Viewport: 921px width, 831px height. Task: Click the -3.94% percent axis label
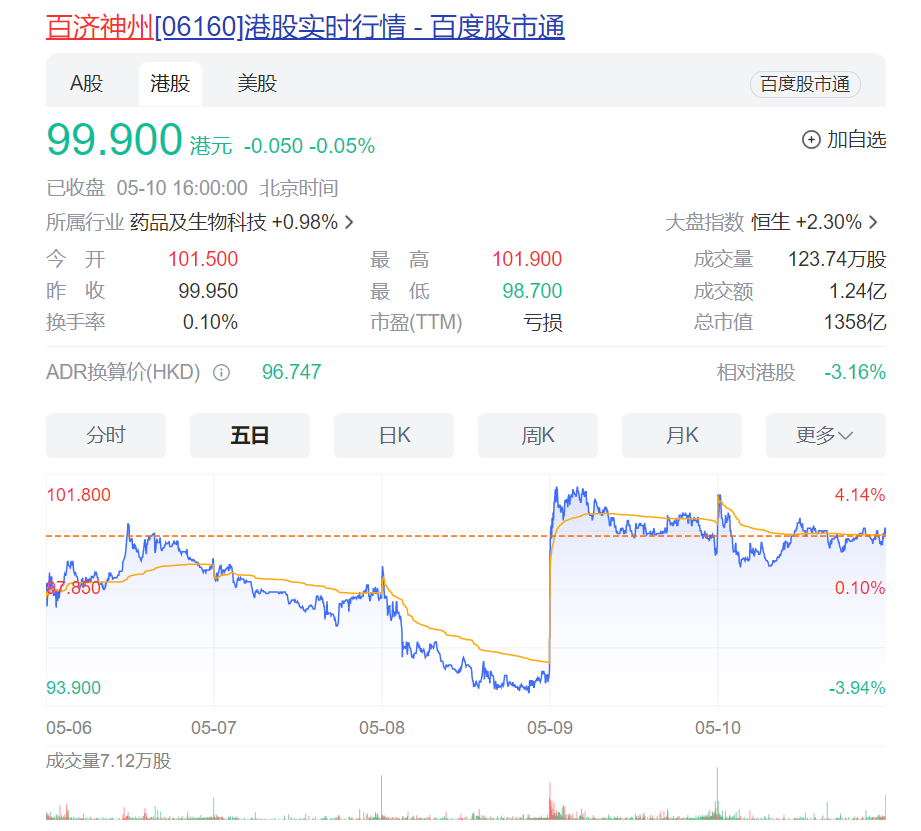857,687
